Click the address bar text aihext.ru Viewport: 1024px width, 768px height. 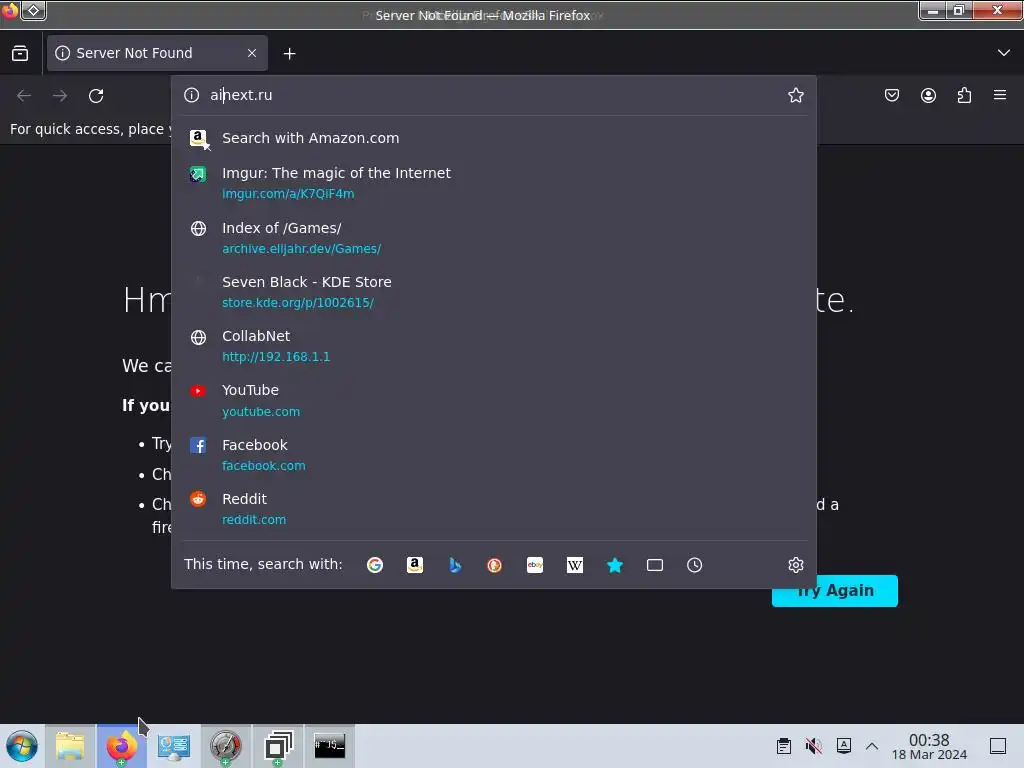[x=241, y=95]
